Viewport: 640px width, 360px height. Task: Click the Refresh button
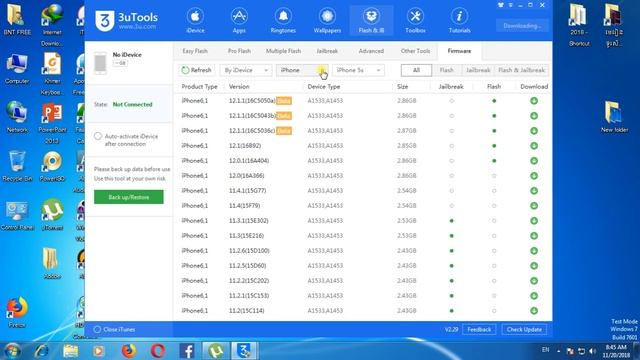click(x=196, y=70)
